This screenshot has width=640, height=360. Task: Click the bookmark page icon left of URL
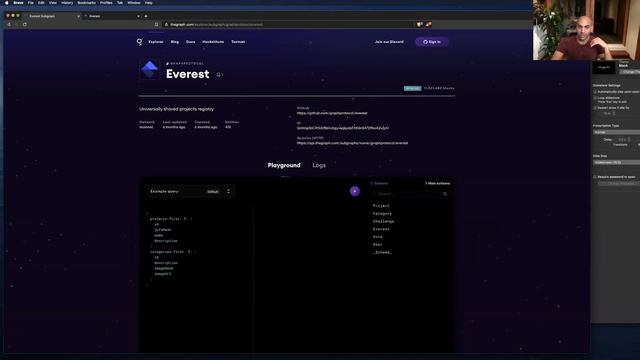(x=156, y=24)
